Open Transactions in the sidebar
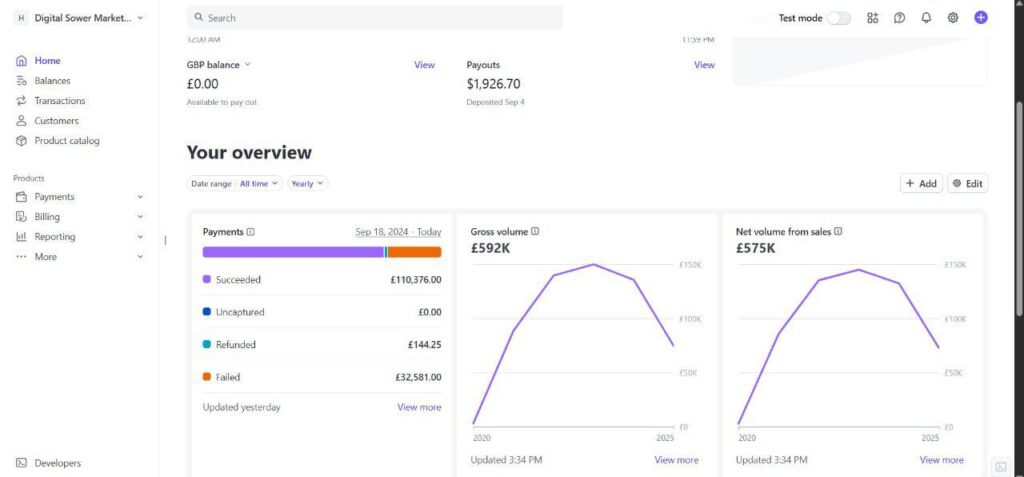This screenshot has width=1024, height=477. click(x=59, y=101)
